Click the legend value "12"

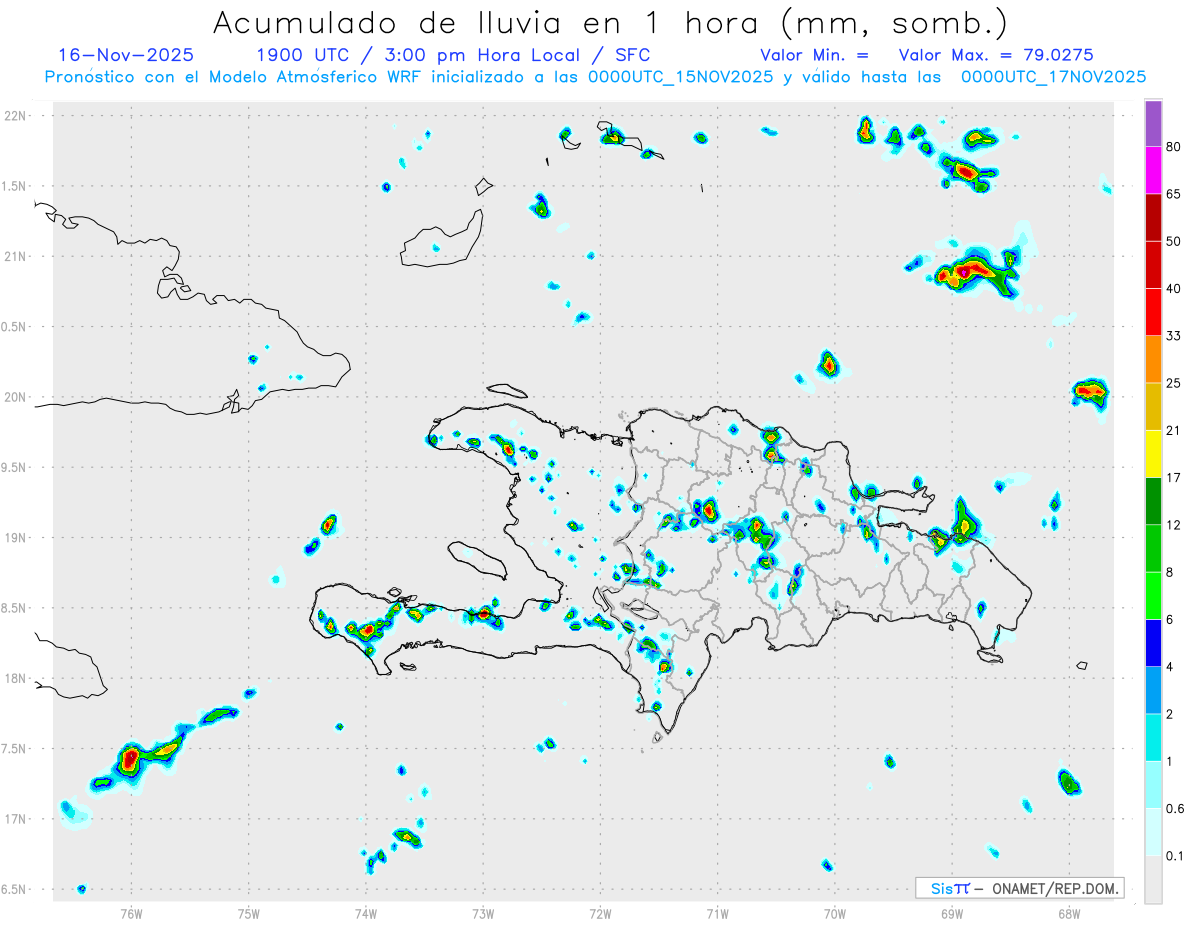[1174, 525]
